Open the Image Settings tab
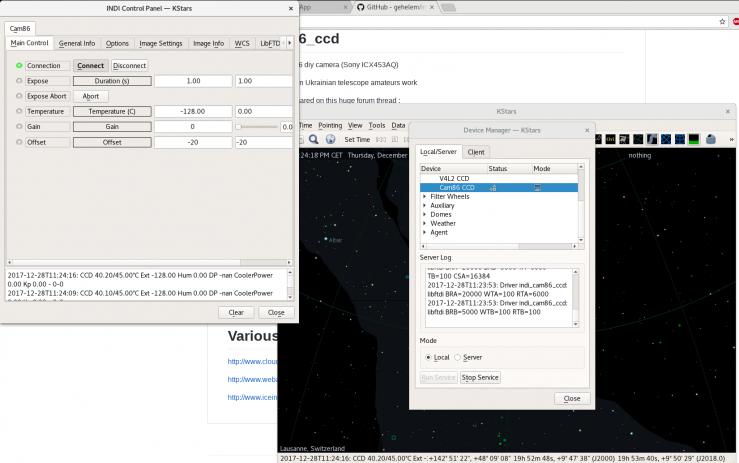 [x=161, y=43]
